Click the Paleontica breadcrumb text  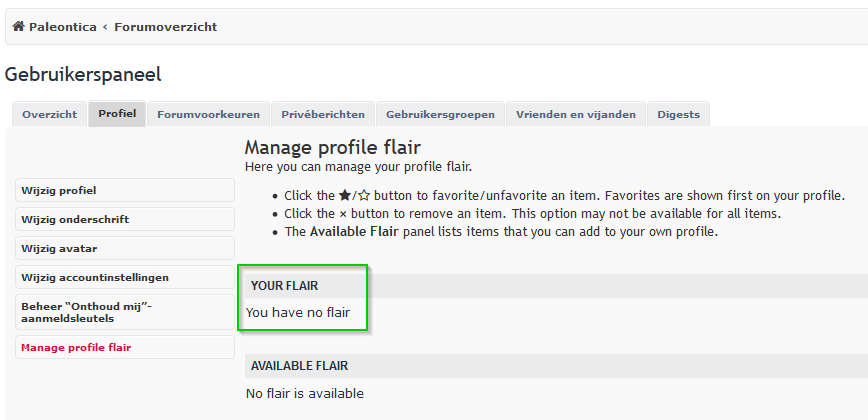coord(62,27)
